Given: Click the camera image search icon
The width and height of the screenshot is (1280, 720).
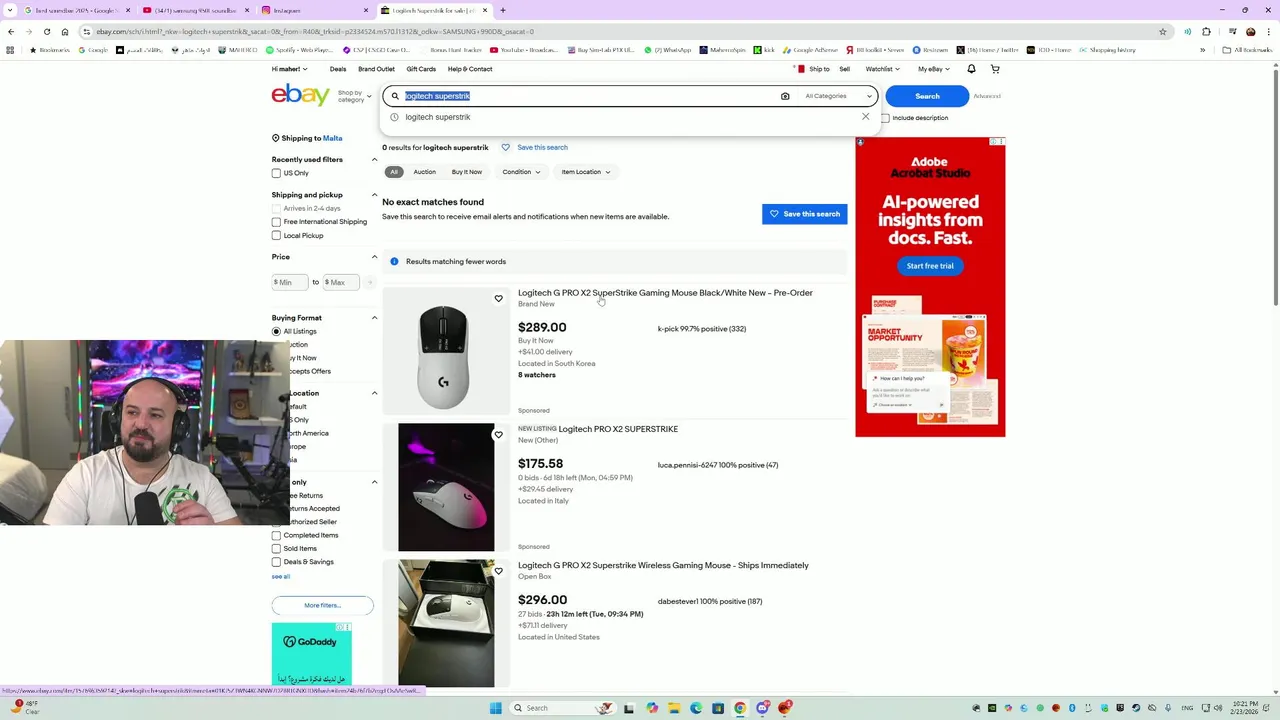Looking at the screenshot, I should (x=785, y=96).
